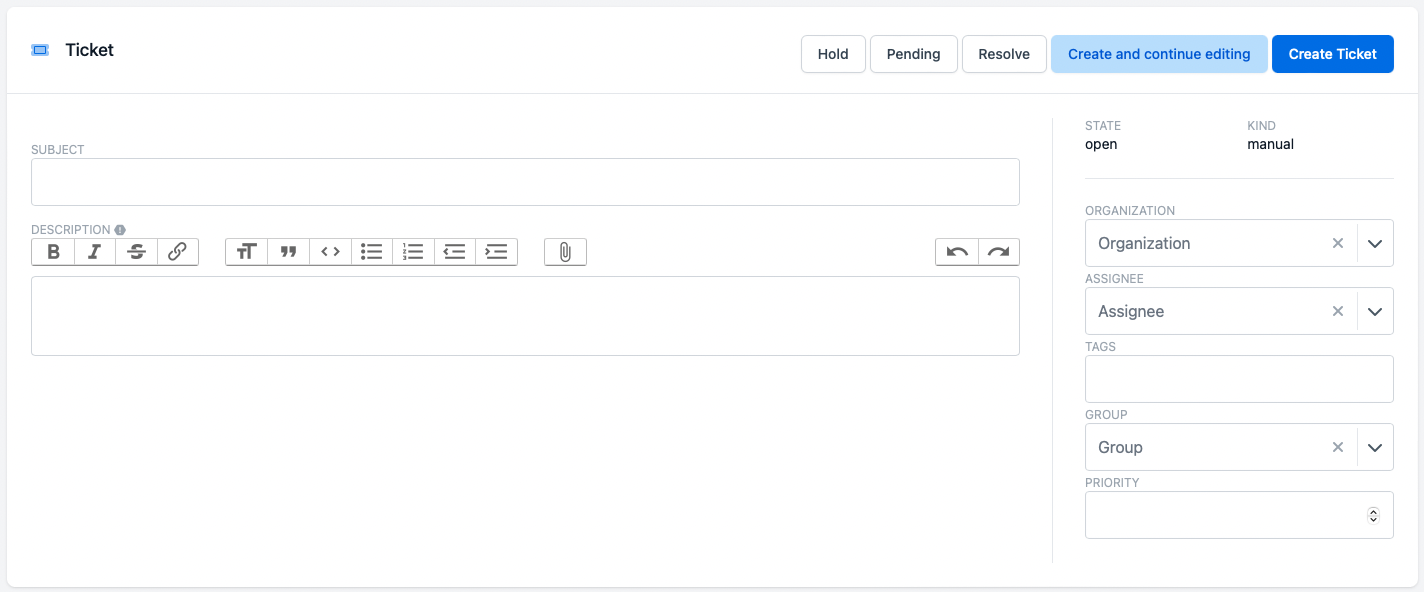Decrease indent level in the description

455,252
